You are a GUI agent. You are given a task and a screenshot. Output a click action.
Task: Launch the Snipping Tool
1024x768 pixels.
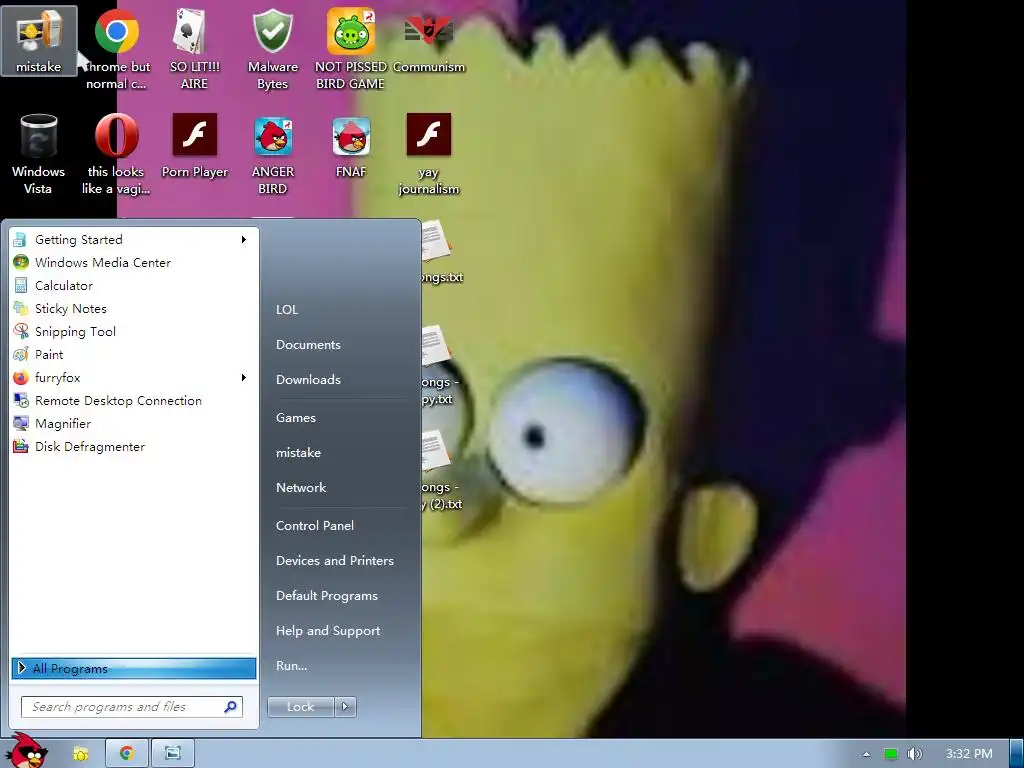pyautogui.click(x=133, y=332)
